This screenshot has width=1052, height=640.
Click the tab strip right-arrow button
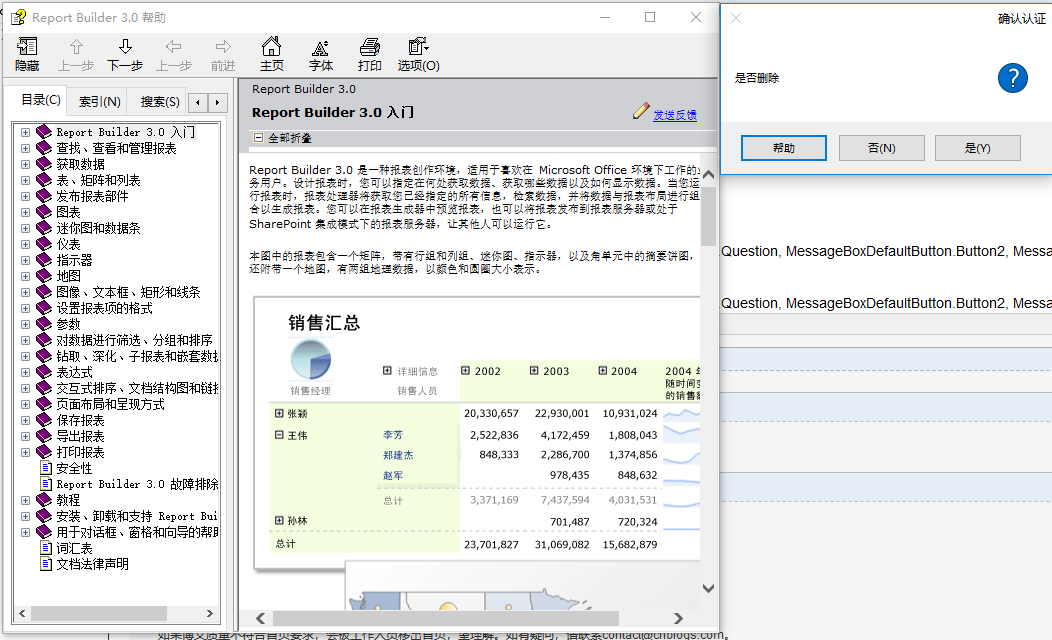coord(217,103)
